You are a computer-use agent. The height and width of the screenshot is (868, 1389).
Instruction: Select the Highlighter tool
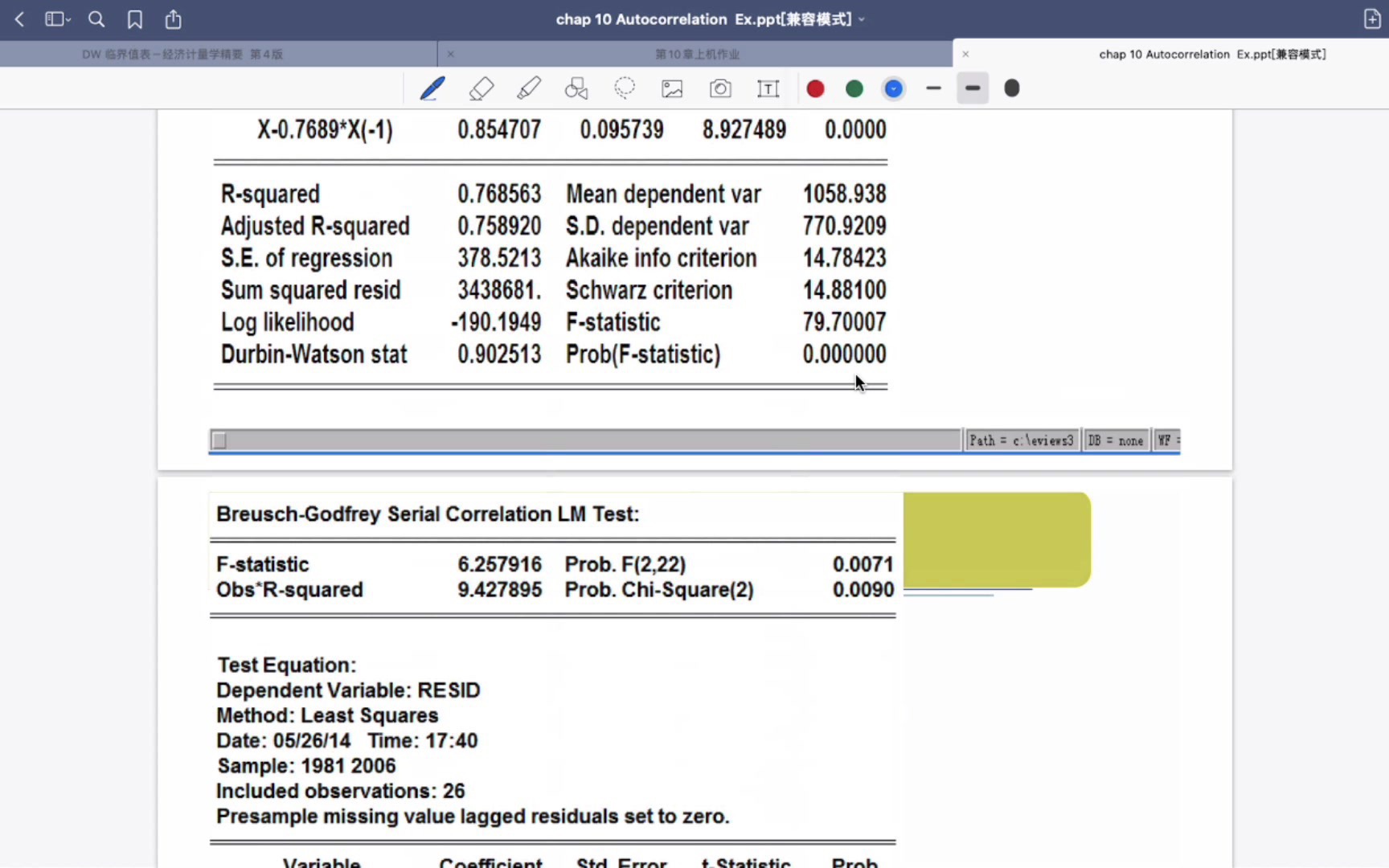tap(529, 88)
